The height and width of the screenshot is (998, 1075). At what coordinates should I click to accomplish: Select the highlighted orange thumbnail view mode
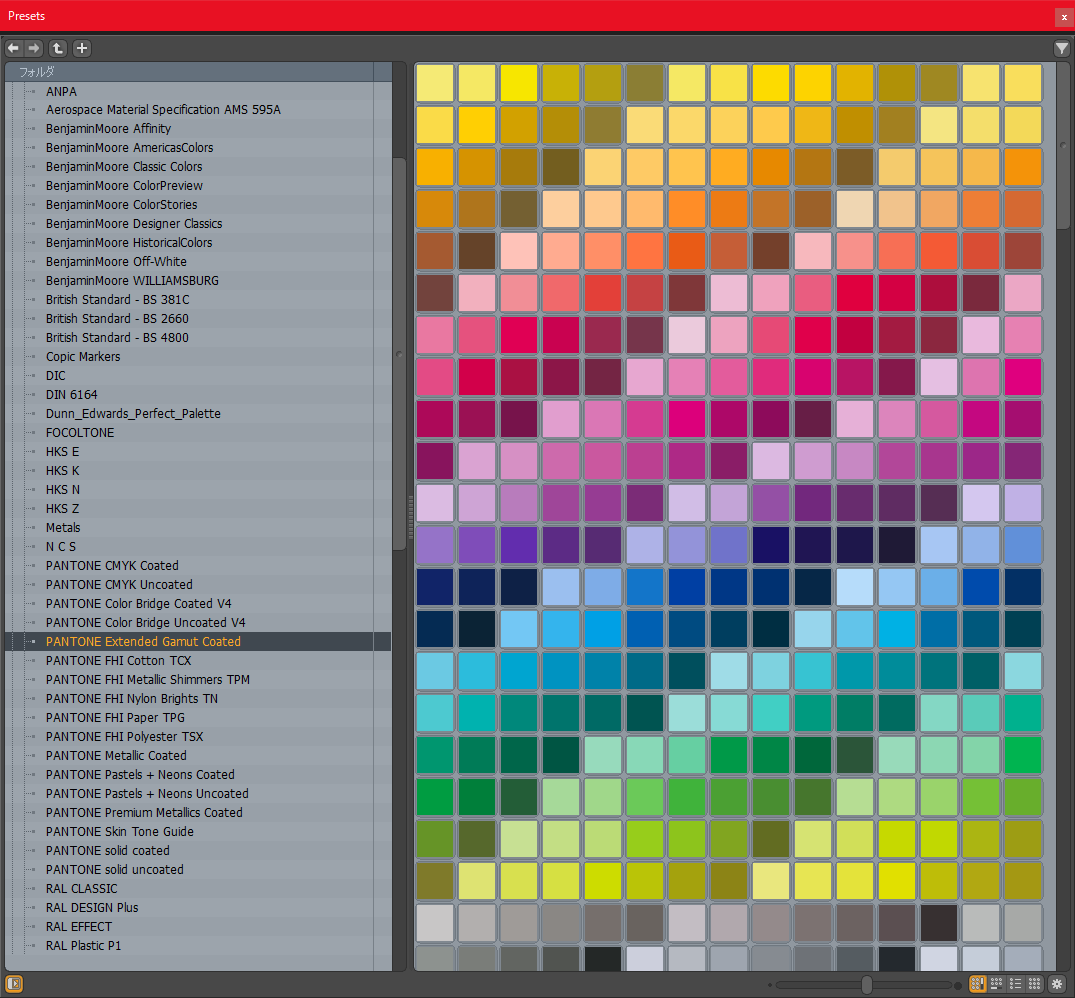point(978,984)
